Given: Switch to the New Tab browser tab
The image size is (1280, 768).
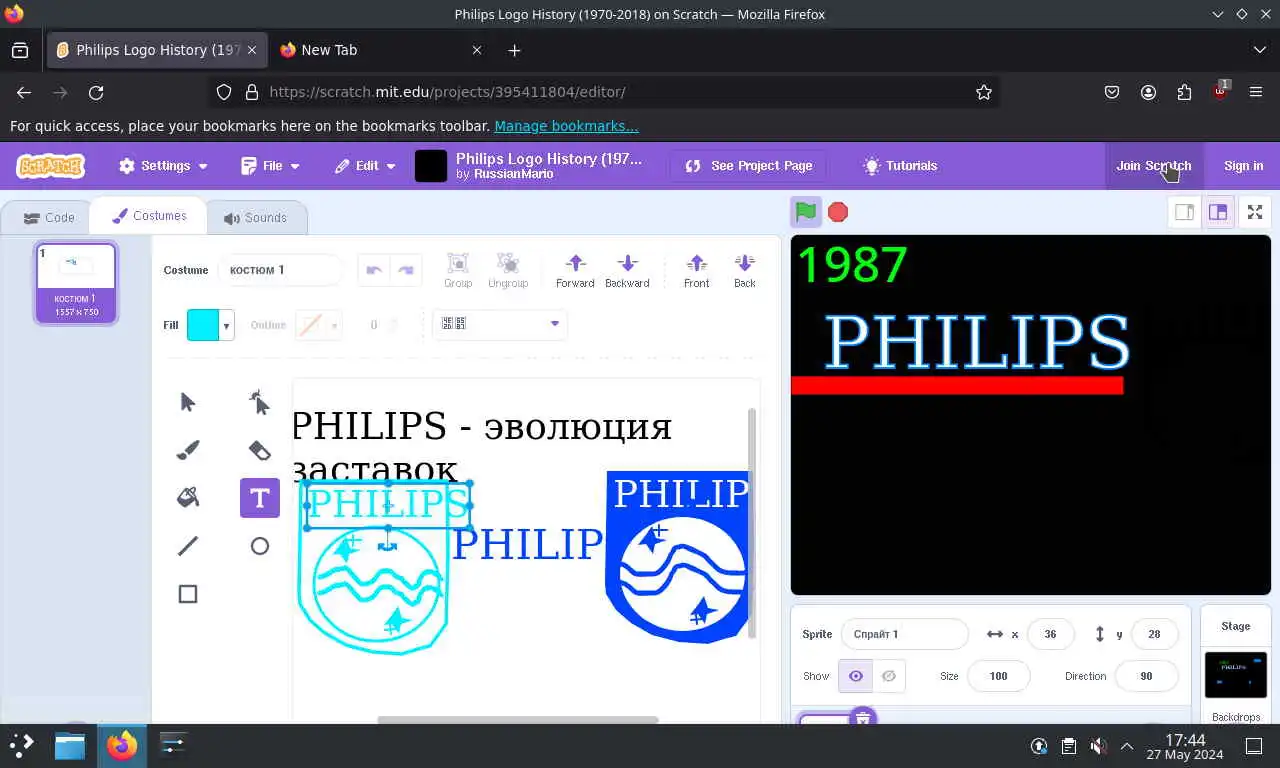Looking at the screenshot, I should click(381, 50).
